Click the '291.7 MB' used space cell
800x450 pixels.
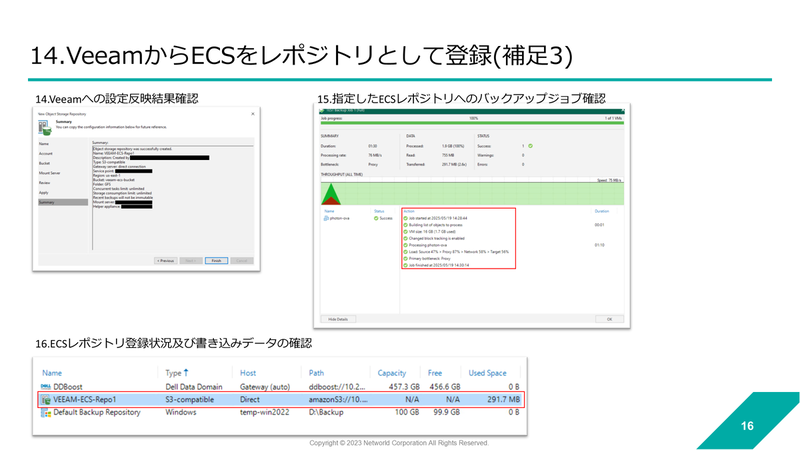(x=503, y=399)
